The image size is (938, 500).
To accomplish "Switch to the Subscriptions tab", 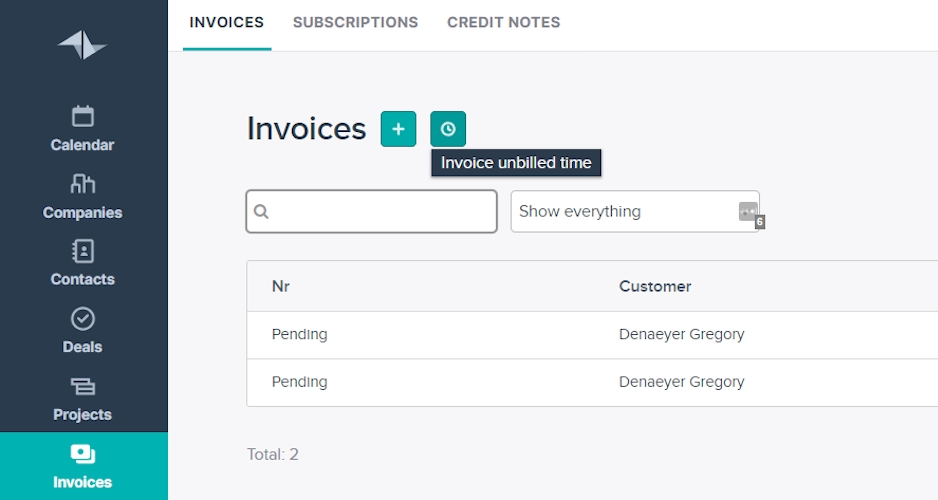I will tap(355, 22).
